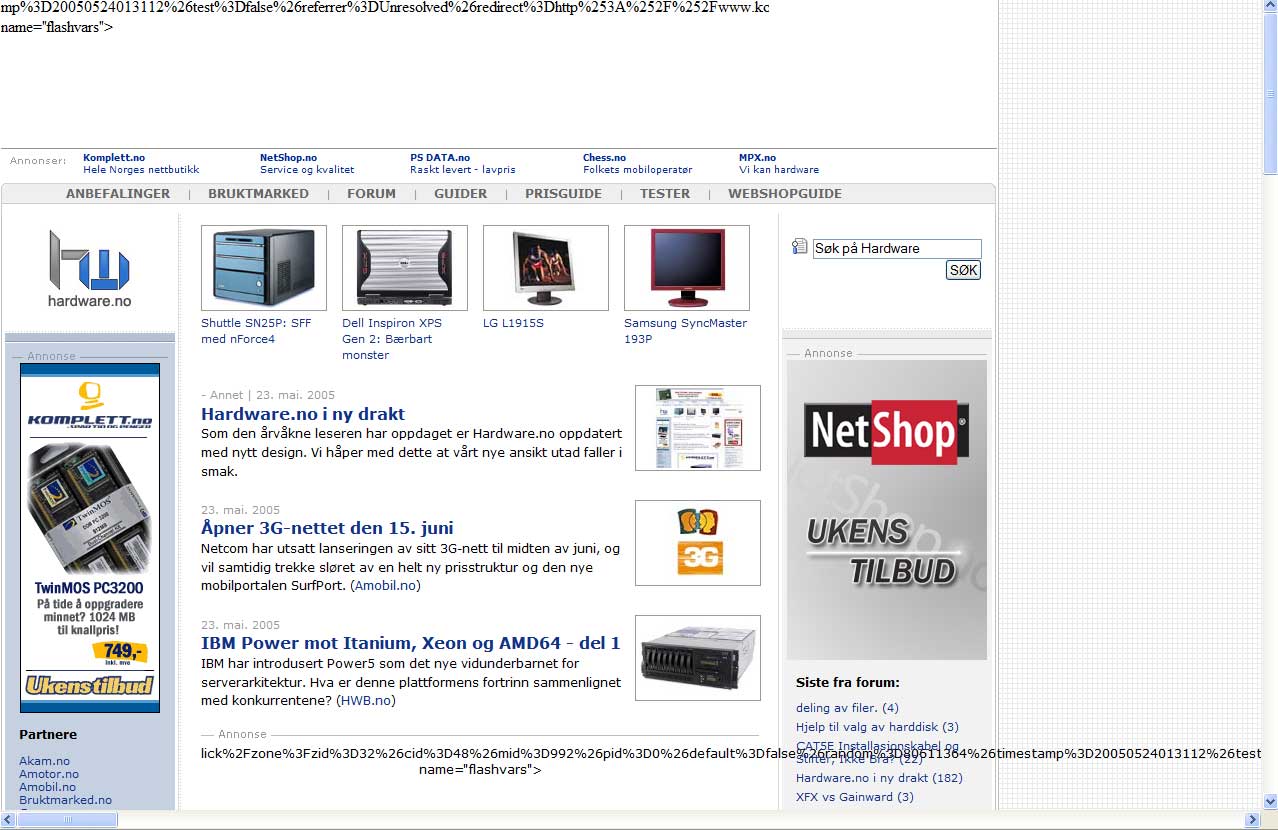Open the Shuttle SN25P computer thumbnail

pyautogui.click(x=264, y=268)
